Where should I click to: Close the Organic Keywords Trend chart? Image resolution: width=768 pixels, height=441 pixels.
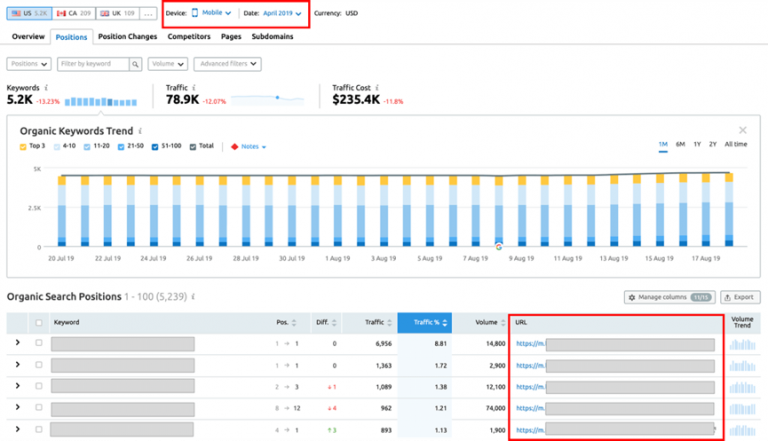[742, 130]
